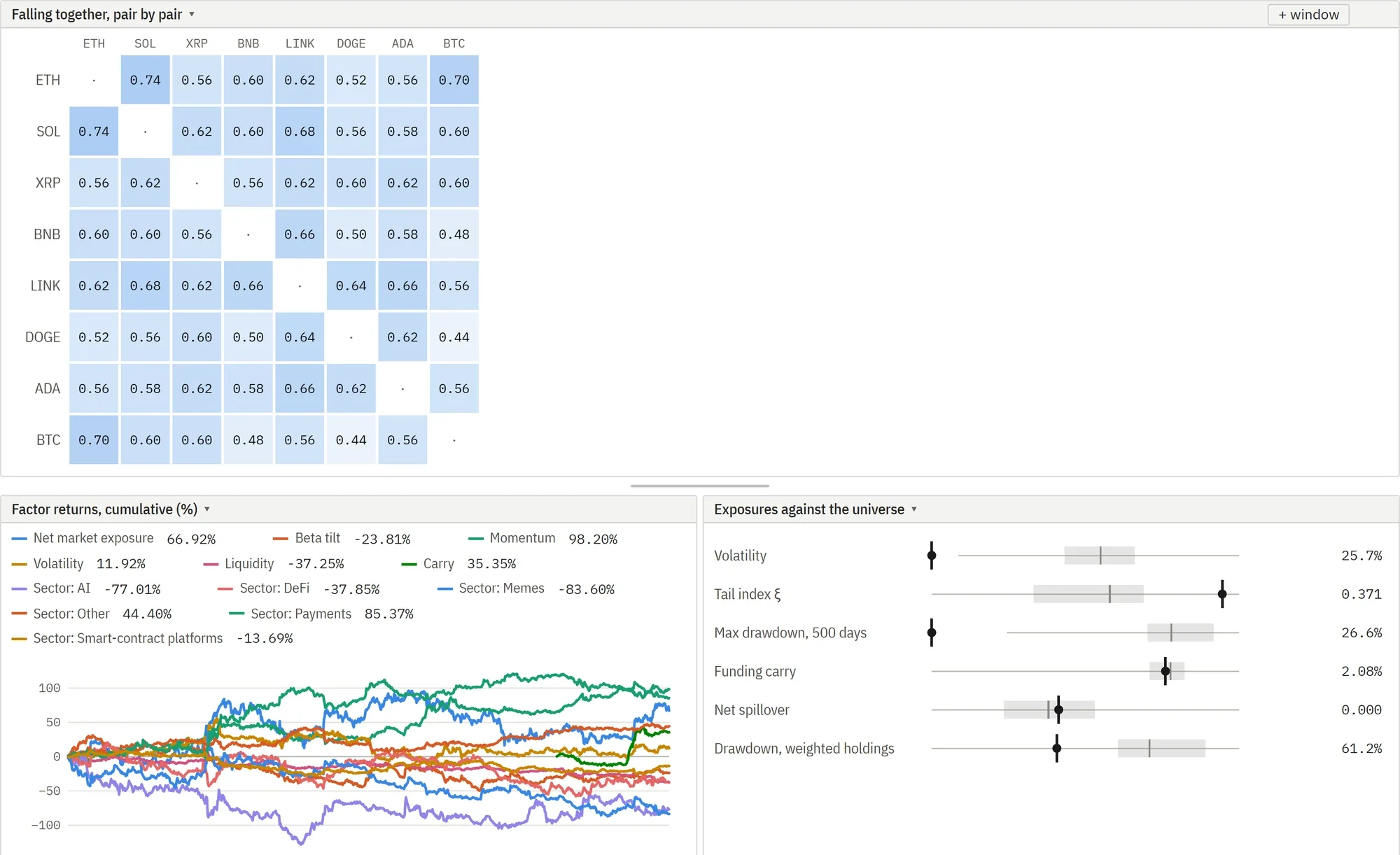The image size is (1400, 855).
Task: Click the Drawdown, weighted holdings marker dot
Action: [x=1057, y=749]
